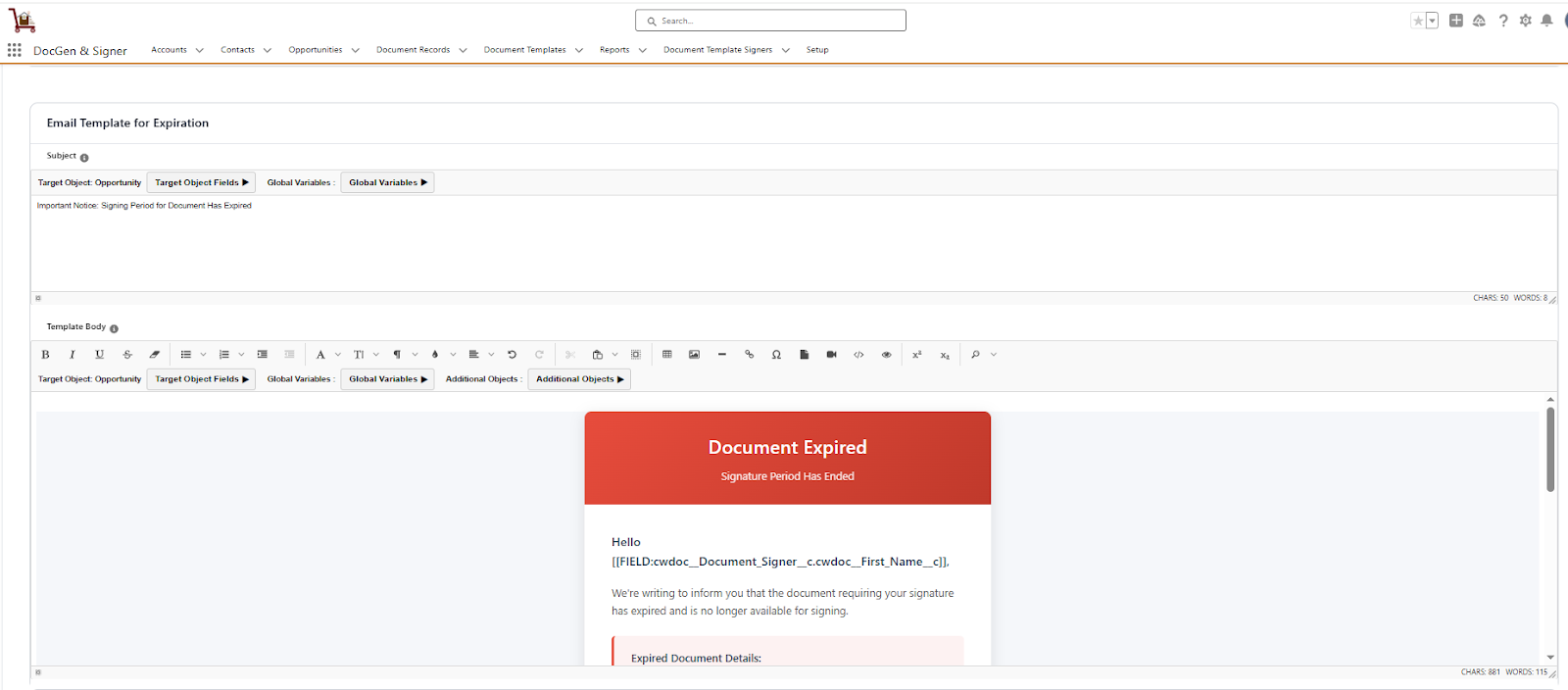Toggle bold formatting in Template Body toolbar
The width and height of the screenshot is (1568, 690).
tap(45, 355)
